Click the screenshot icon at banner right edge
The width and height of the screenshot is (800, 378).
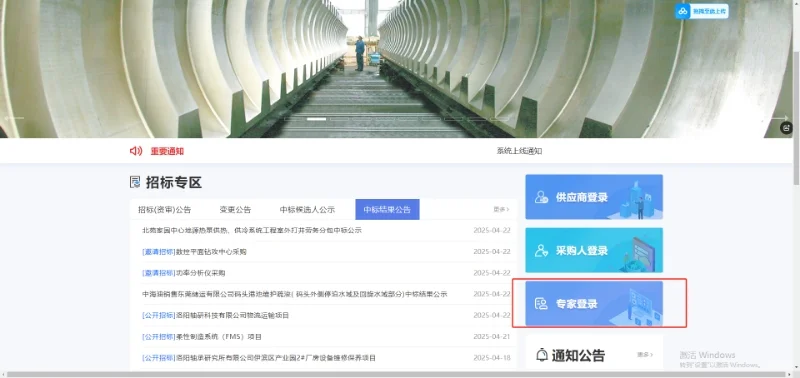786,128
